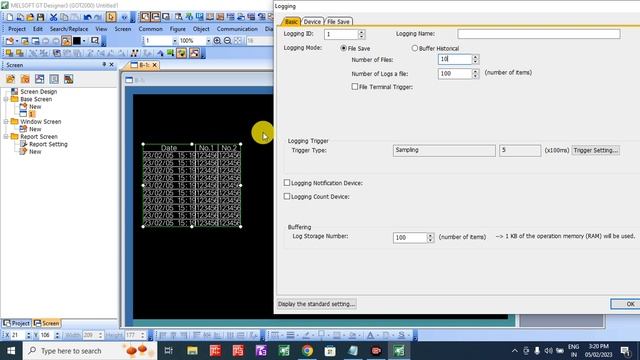Switch to the Device tab
The height and width of the screenshot is (360, 640).
[x=312, y=22]
